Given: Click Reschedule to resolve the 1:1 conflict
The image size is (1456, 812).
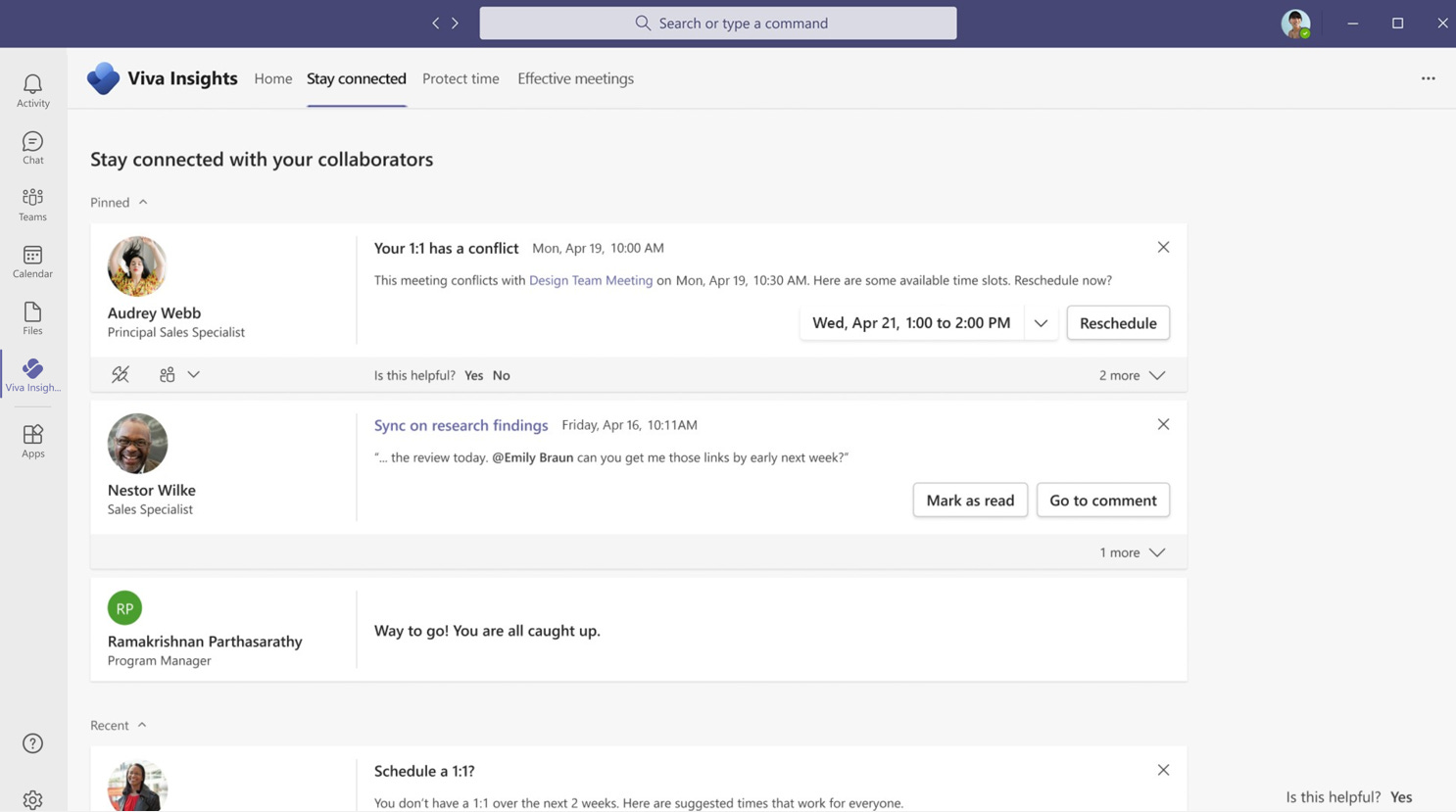Looking at the screenshot, I should point(1117,322).
